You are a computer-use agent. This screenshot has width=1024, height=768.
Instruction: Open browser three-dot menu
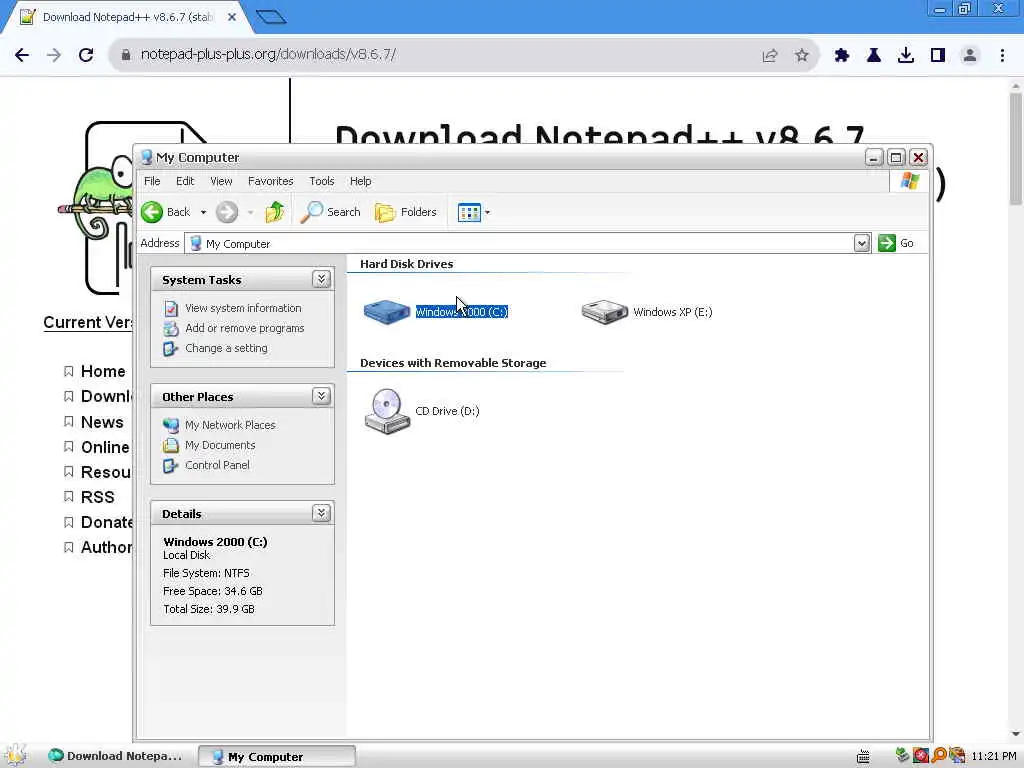coord(1002,56)
